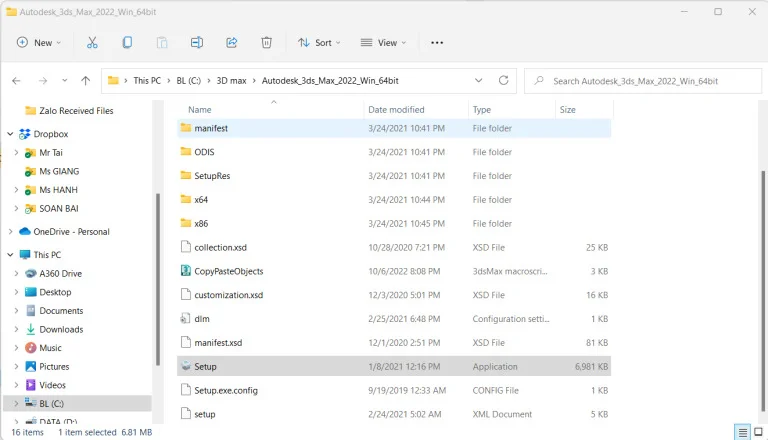Go back with the left arrow
The height and width of the screenshot is (440, 768).
(16, 81)
